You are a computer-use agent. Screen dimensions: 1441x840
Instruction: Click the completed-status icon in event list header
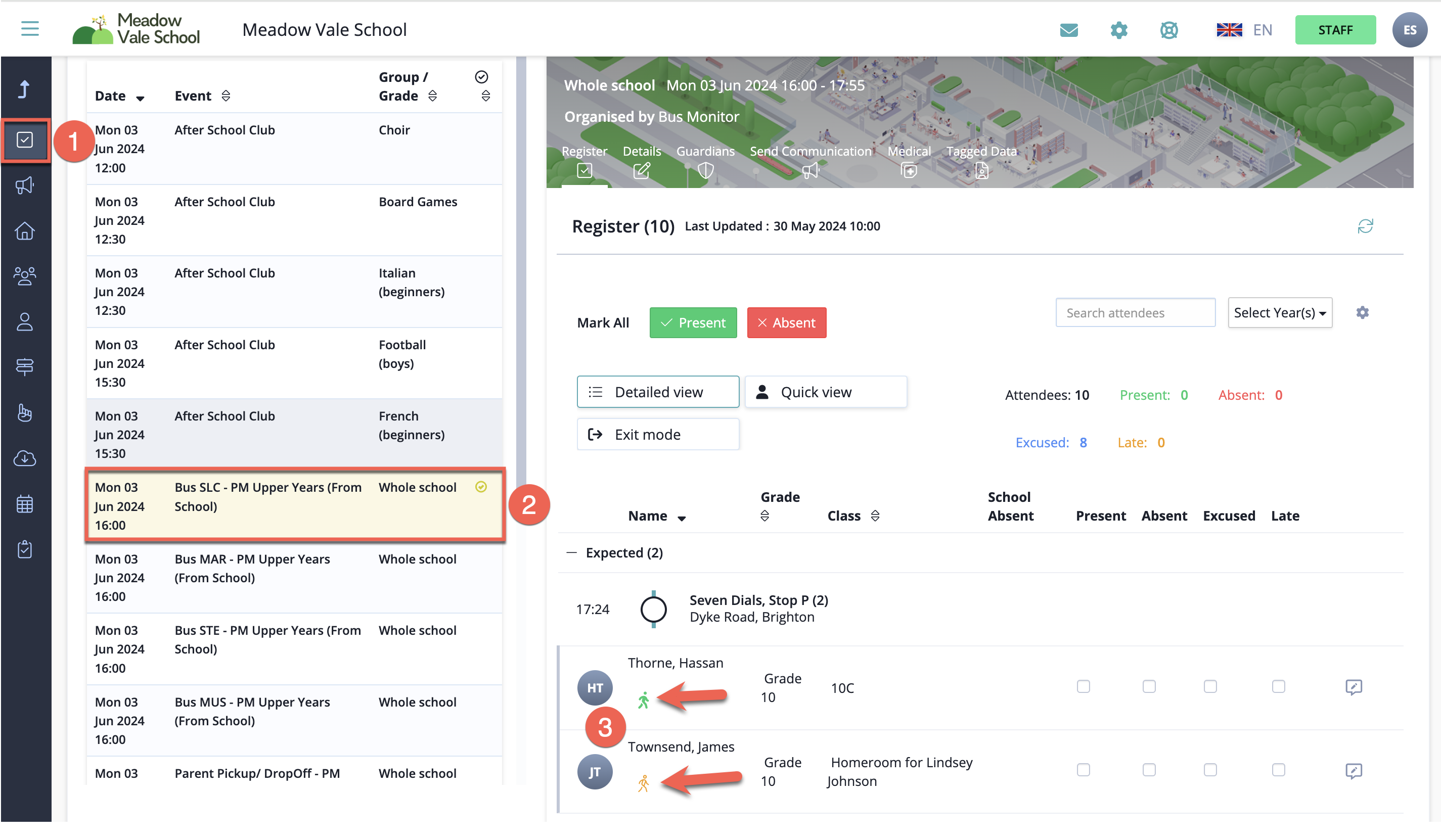pos(481,77)
